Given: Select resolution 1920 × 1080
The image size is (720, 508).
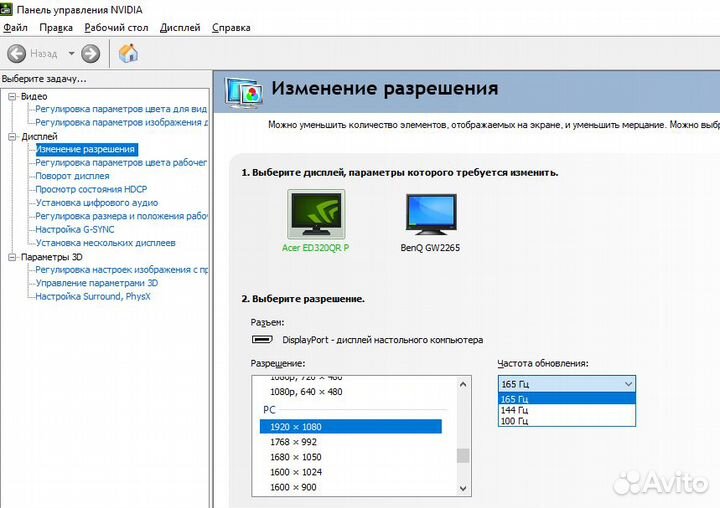Looking at the screenshot, I should (351, 427).
